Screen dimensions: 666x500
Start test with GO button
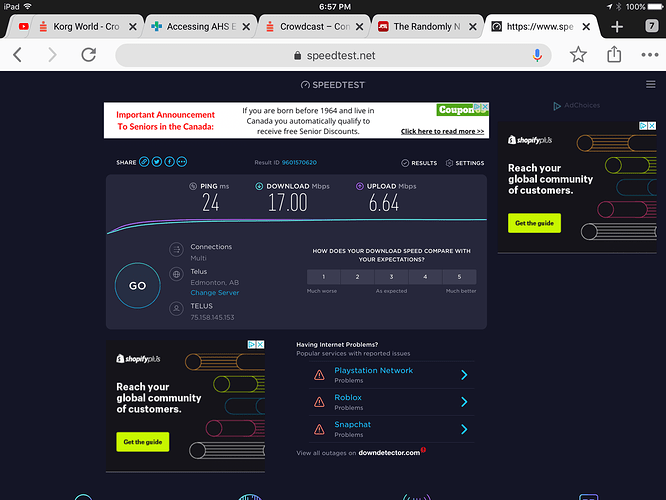coord(138,285)
